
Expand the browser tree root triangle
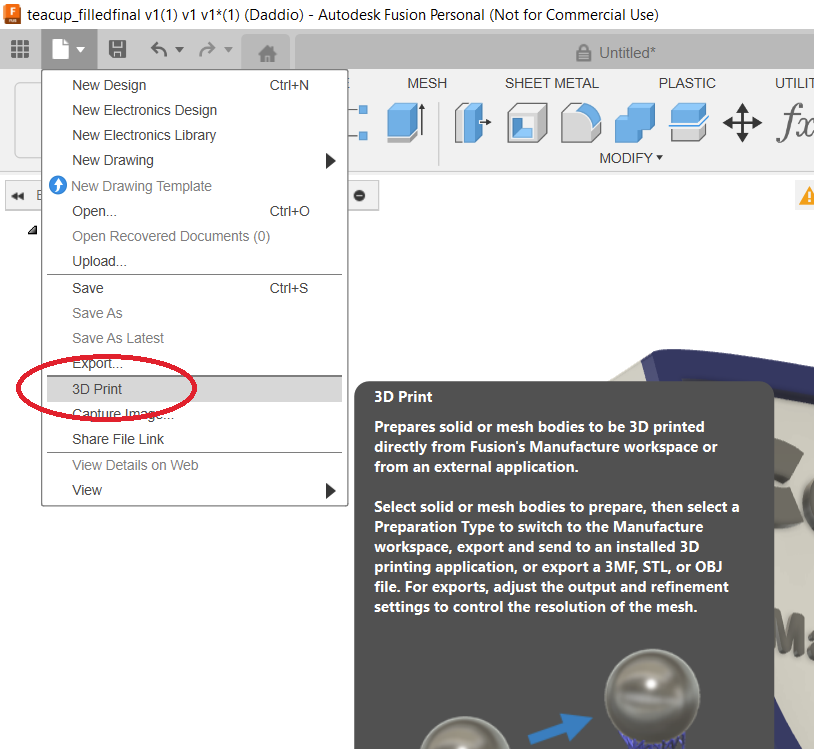coord(32,229)
